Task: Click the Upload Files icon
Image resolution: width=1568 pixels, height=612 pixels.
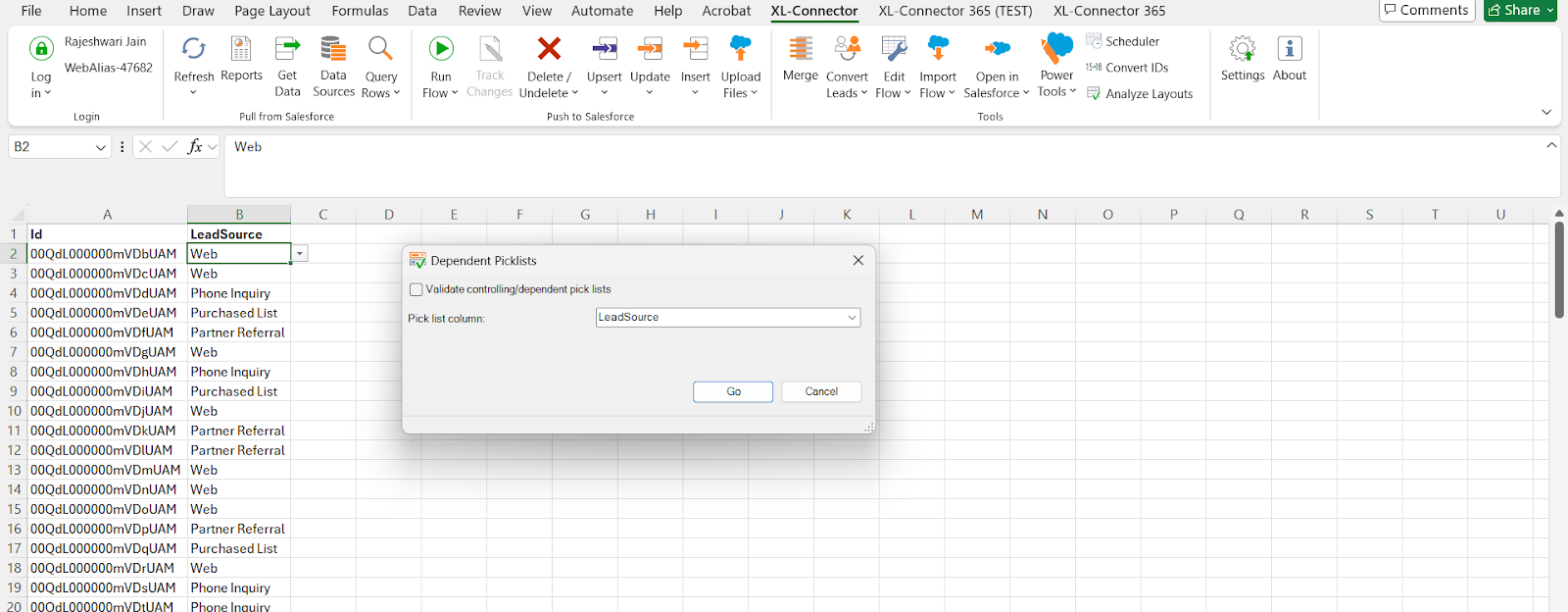Action: [741, 49]
